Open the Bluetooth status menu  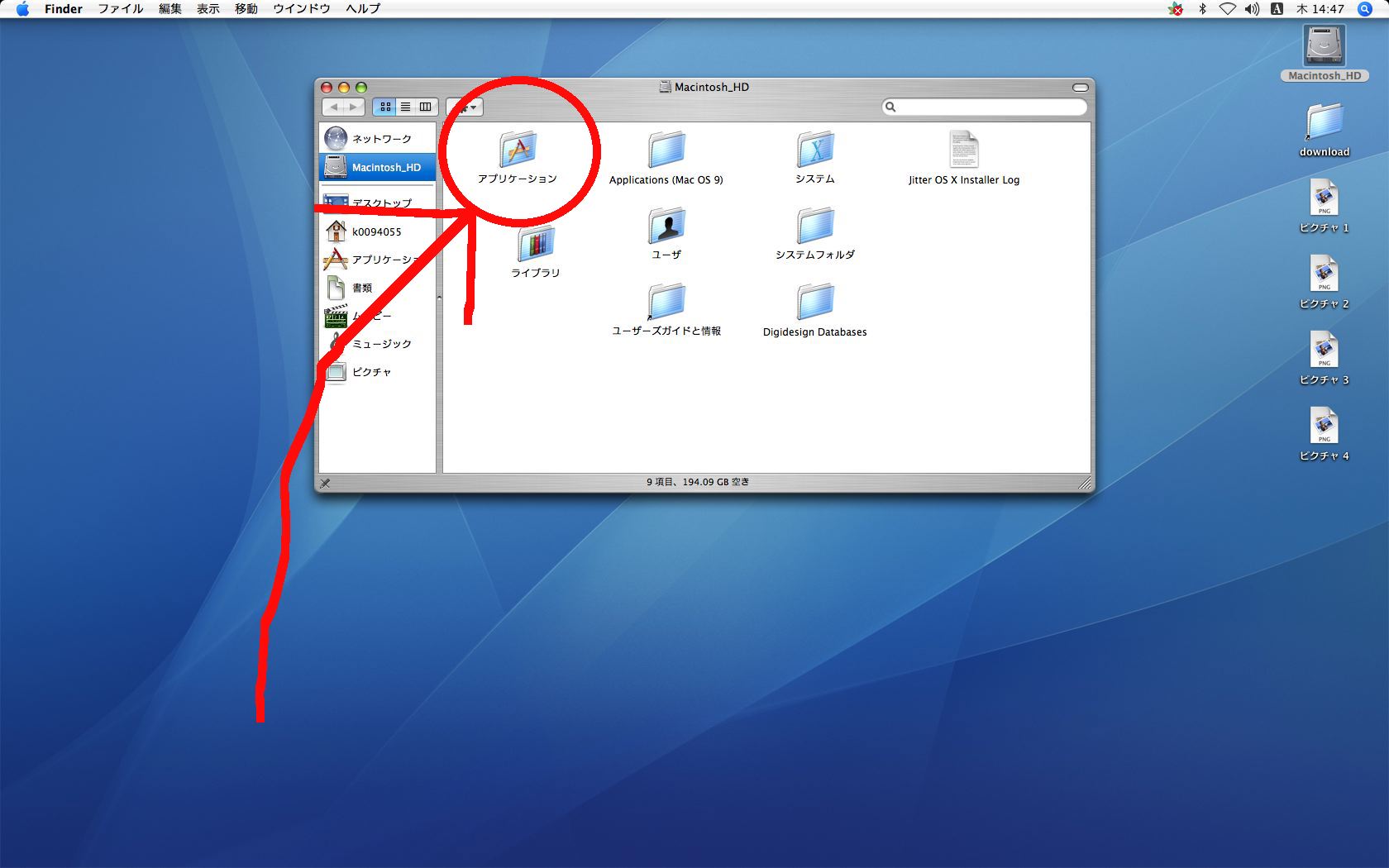1202,9
